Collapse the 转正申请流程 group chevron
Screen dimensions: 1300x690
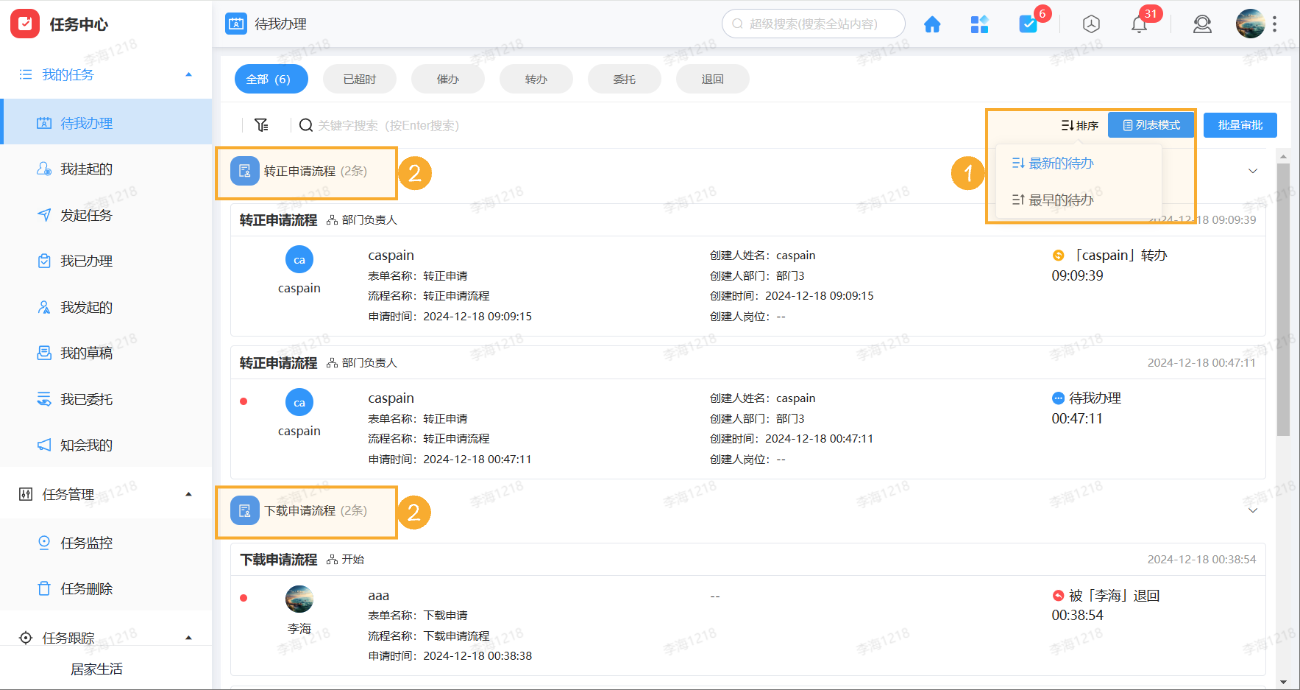pos(1252,171)
